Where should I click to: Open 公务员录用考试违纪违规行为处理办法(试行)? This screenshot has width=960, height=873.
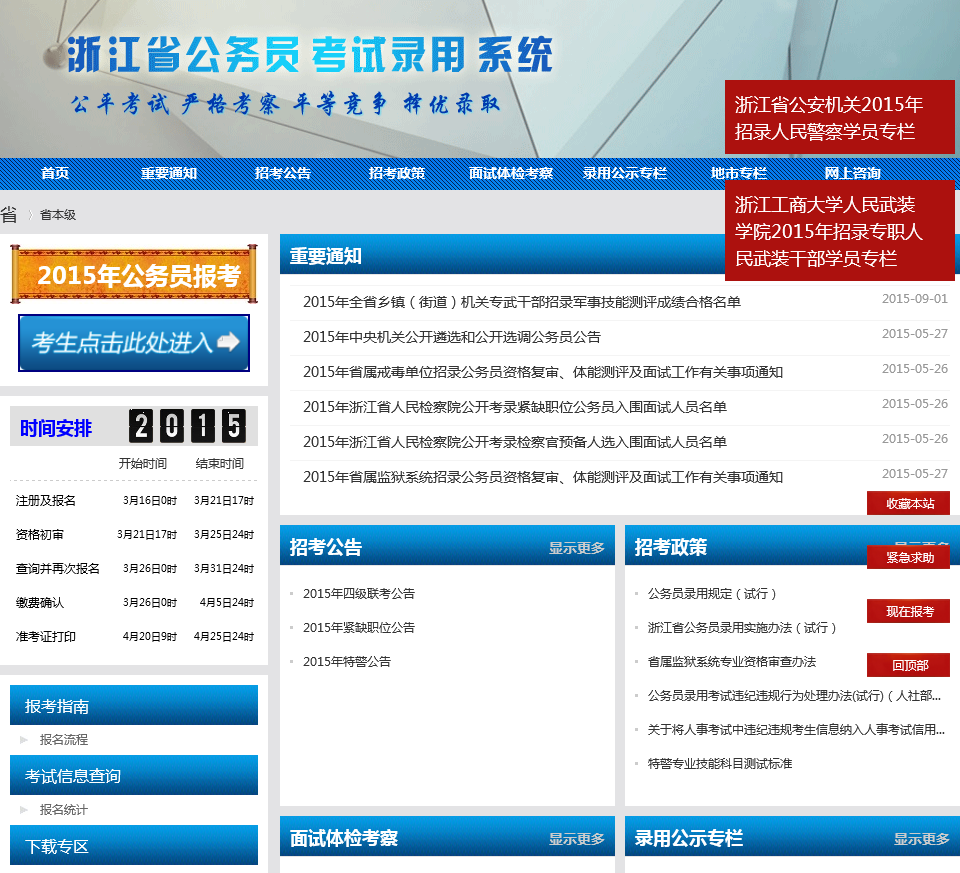coord(794,695)
